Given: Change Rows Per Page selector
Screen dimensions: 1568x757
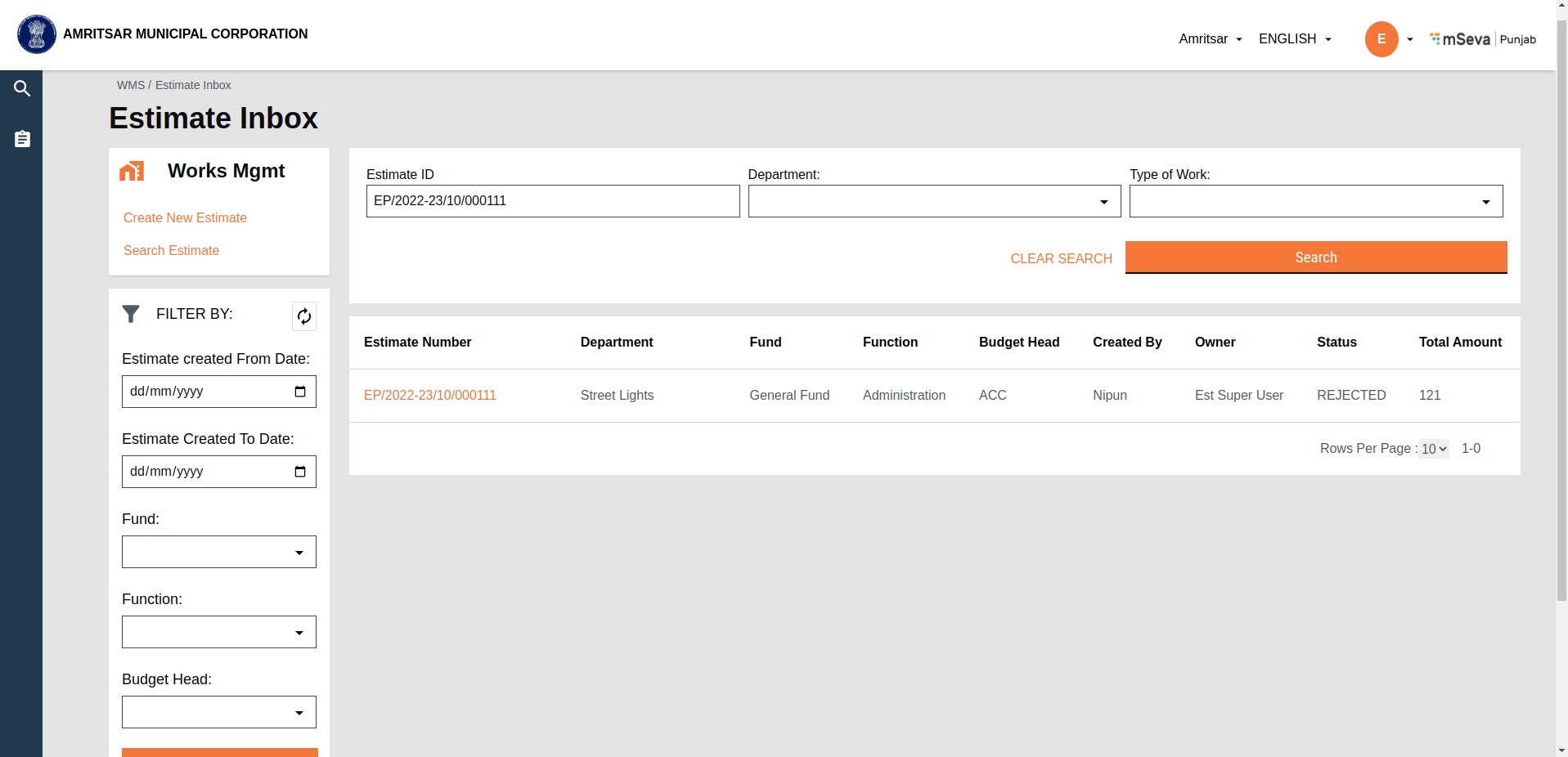Looking at the screenshot, I should (1433, 449).
